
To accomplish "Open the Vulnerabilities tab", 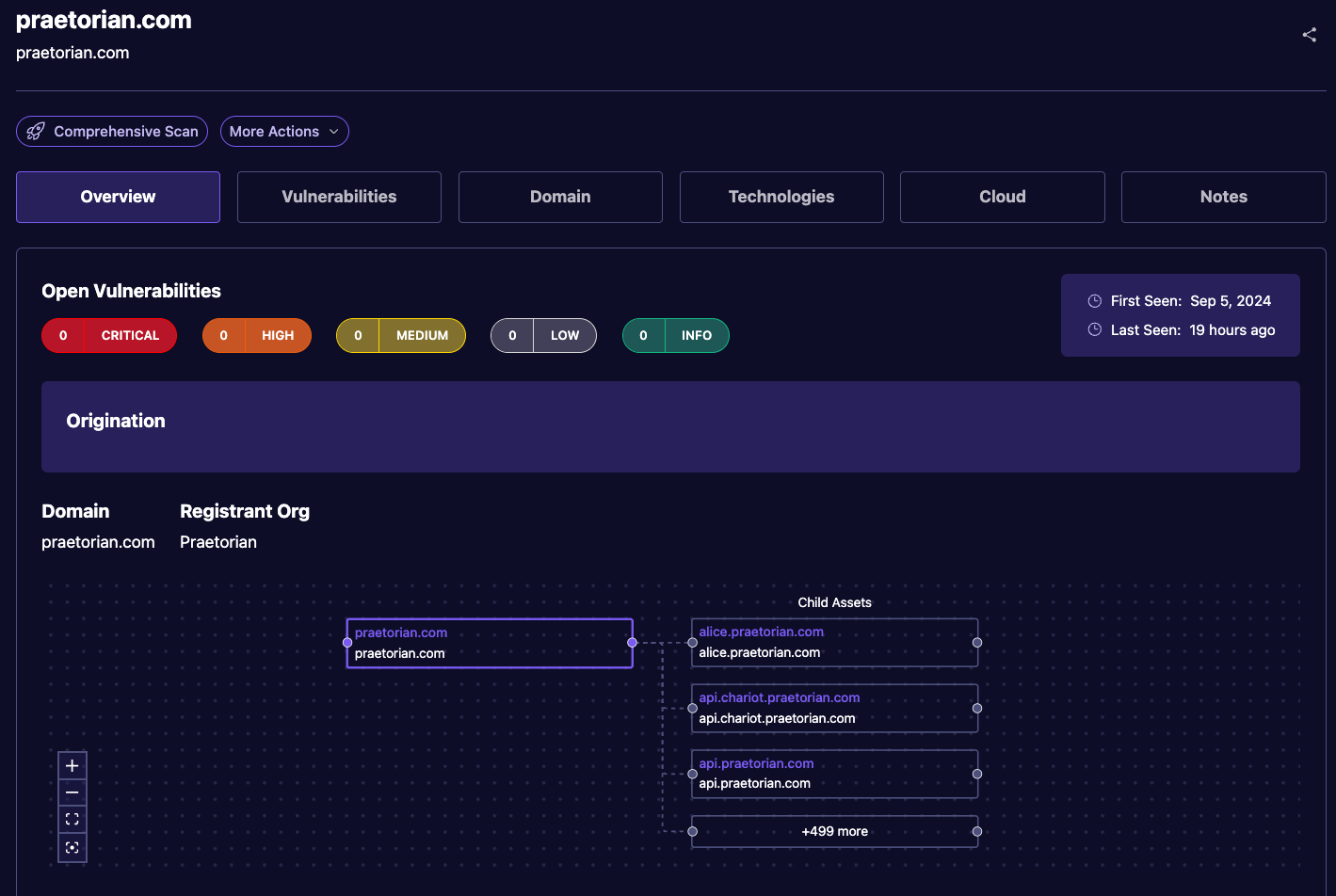I will pyautogui.click(x=339, y=197).
